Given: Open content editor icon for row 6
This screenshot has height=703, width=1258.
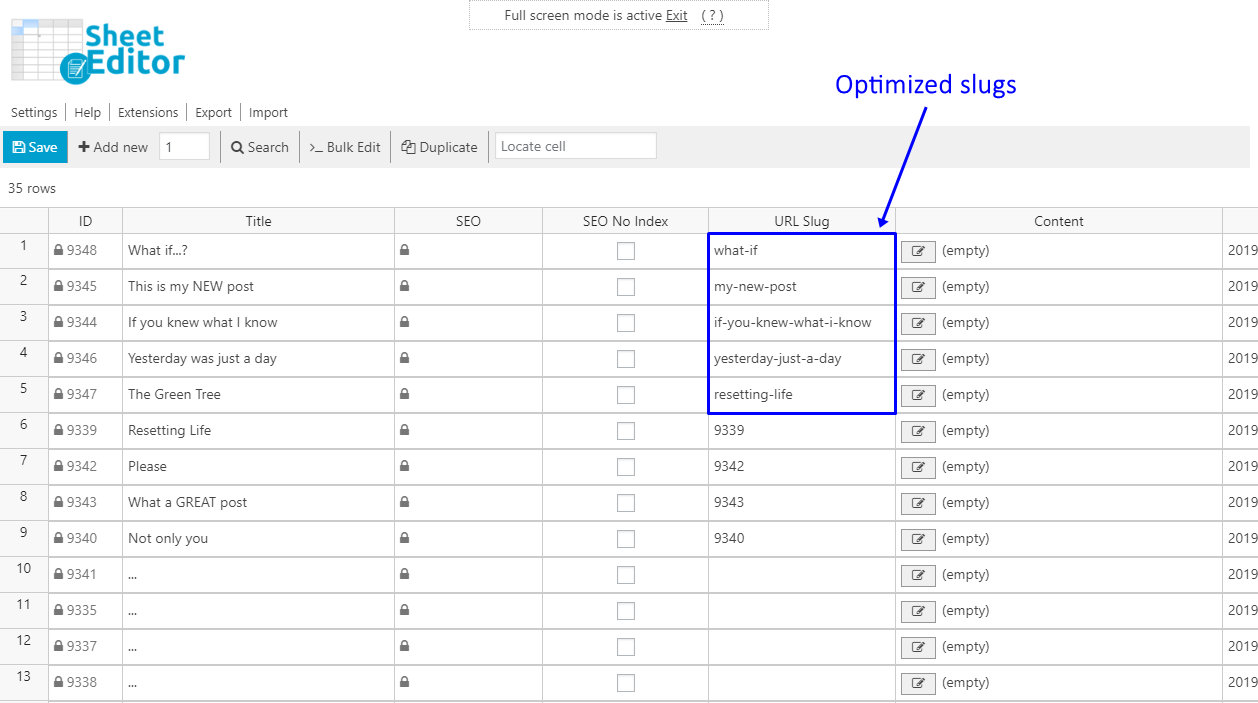Looking at the screenshot, I should [918, 431].
